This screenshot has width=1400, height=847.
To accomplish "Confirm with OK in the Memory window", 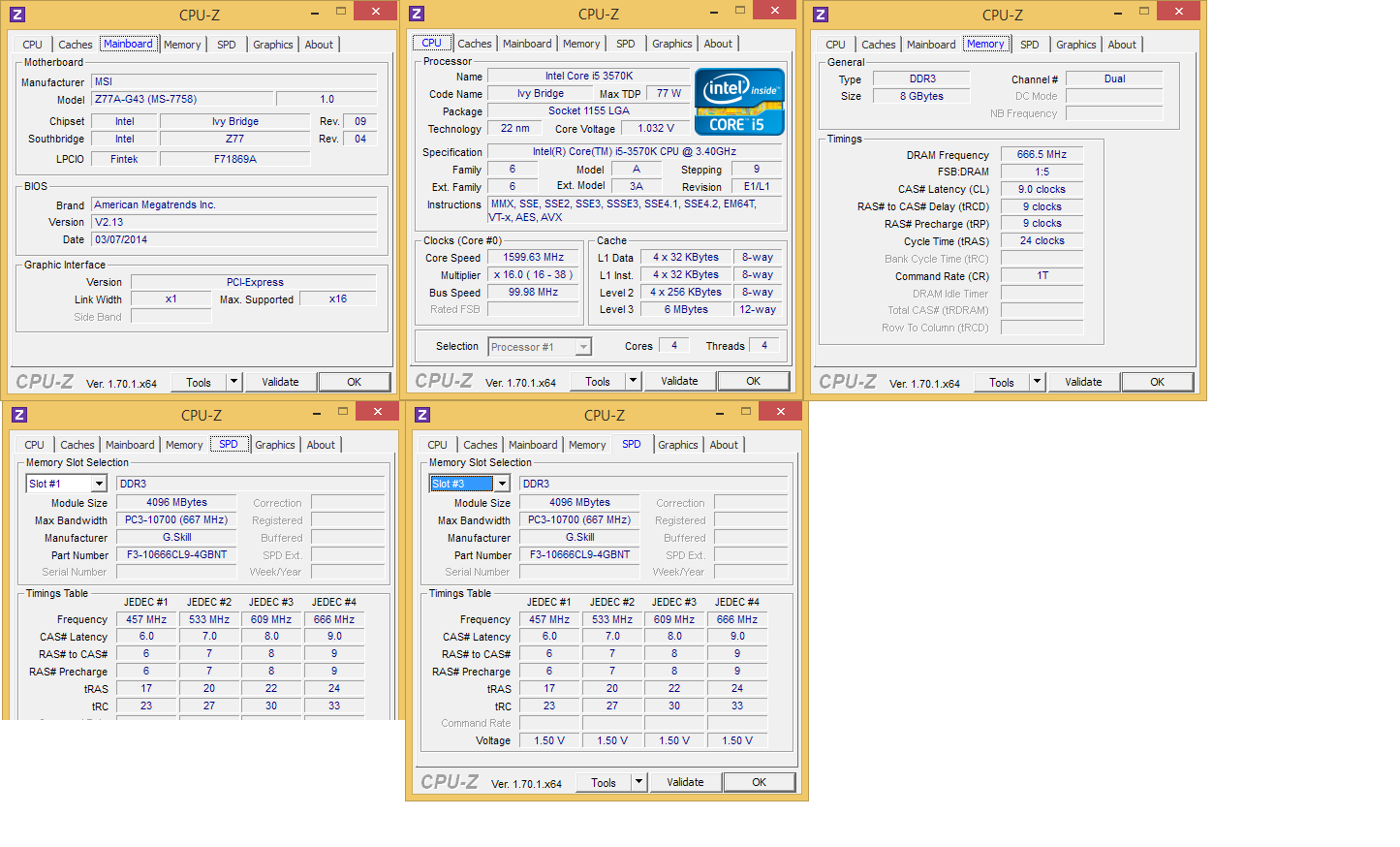I will [x=1158, y=382].
